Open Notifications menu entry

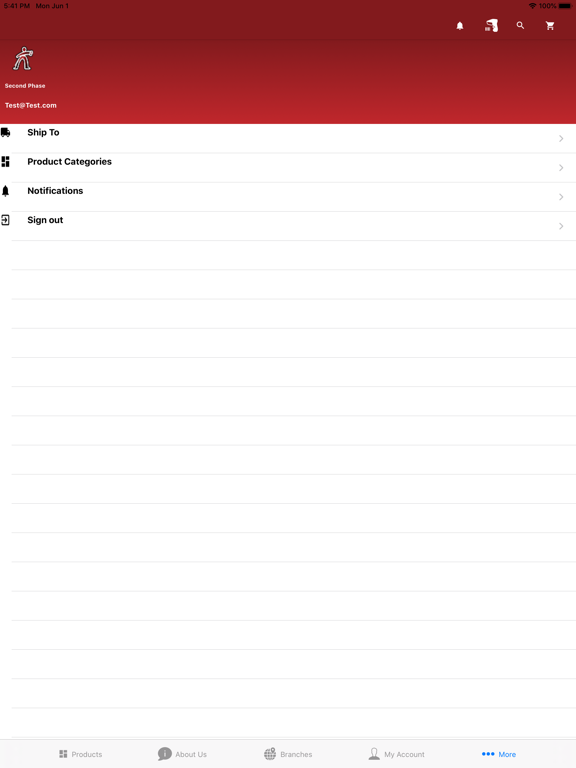288,197
